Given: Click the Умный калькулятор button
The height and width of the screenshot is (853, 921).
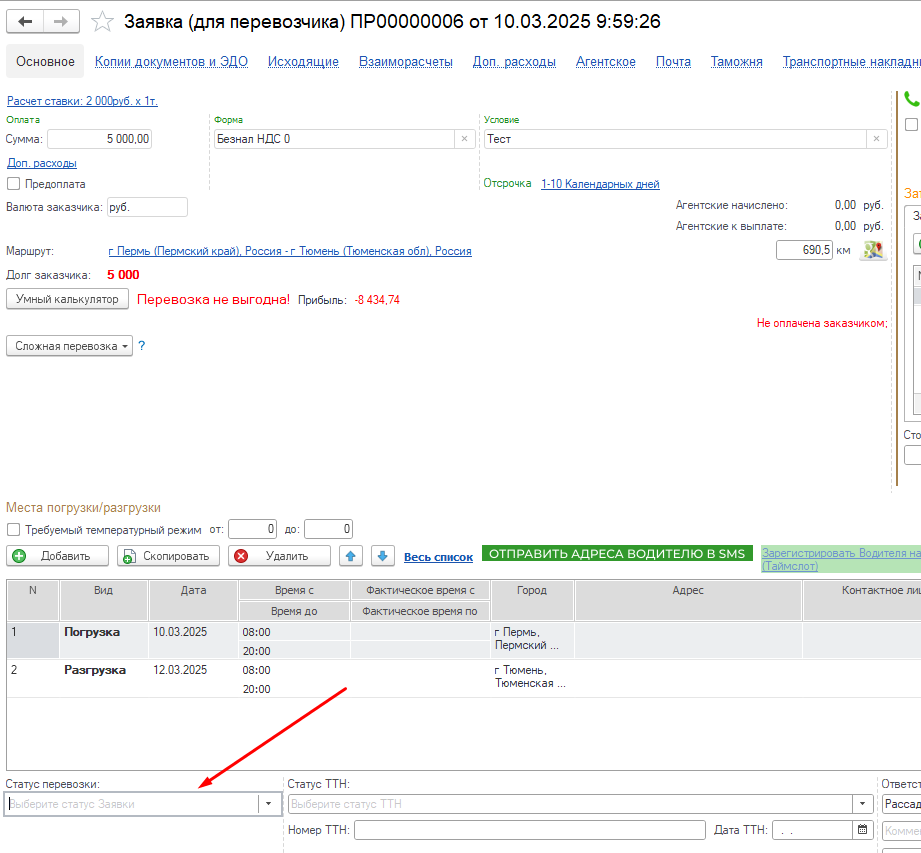Looking at the screenshot, I should click(x=68, y=299).
